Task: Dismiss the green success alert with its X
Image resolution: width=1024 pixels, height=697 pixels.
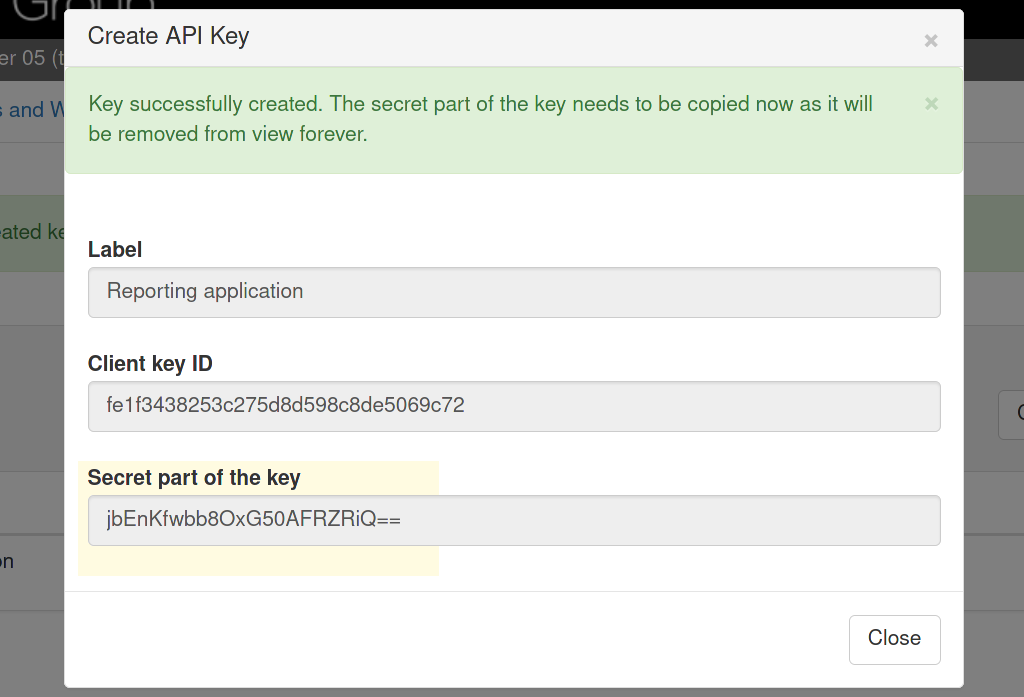Action: click(930, 103)
